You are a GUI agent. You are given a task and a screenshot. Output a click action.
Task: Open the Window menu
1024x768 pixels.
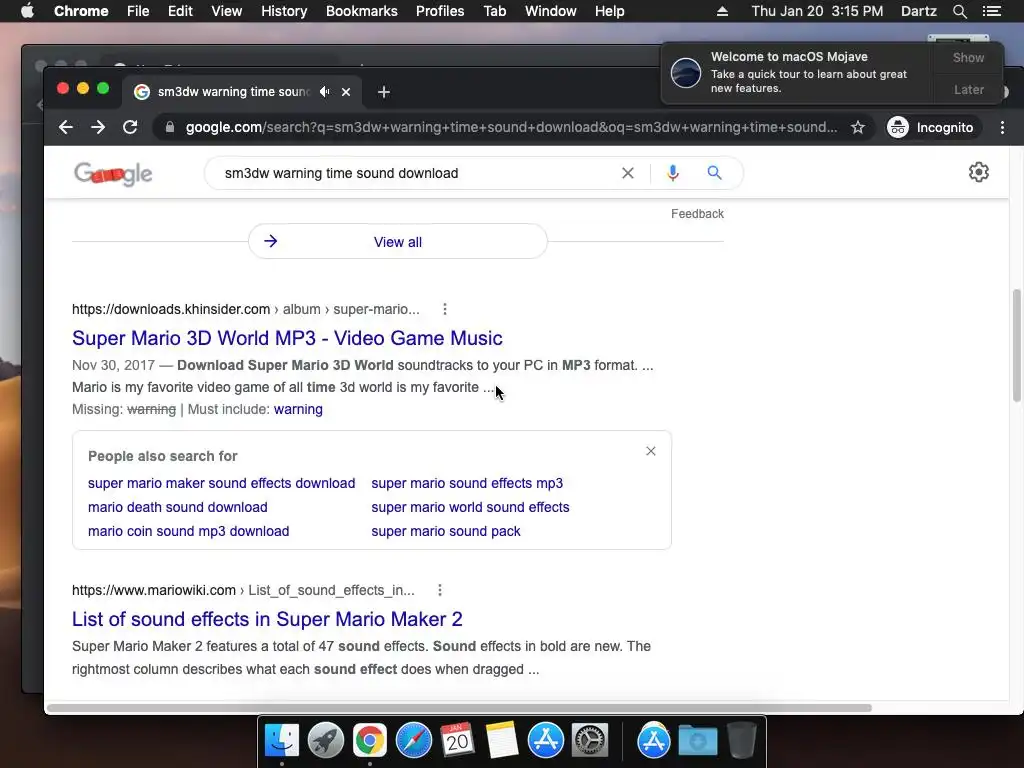tap(551, 11)
